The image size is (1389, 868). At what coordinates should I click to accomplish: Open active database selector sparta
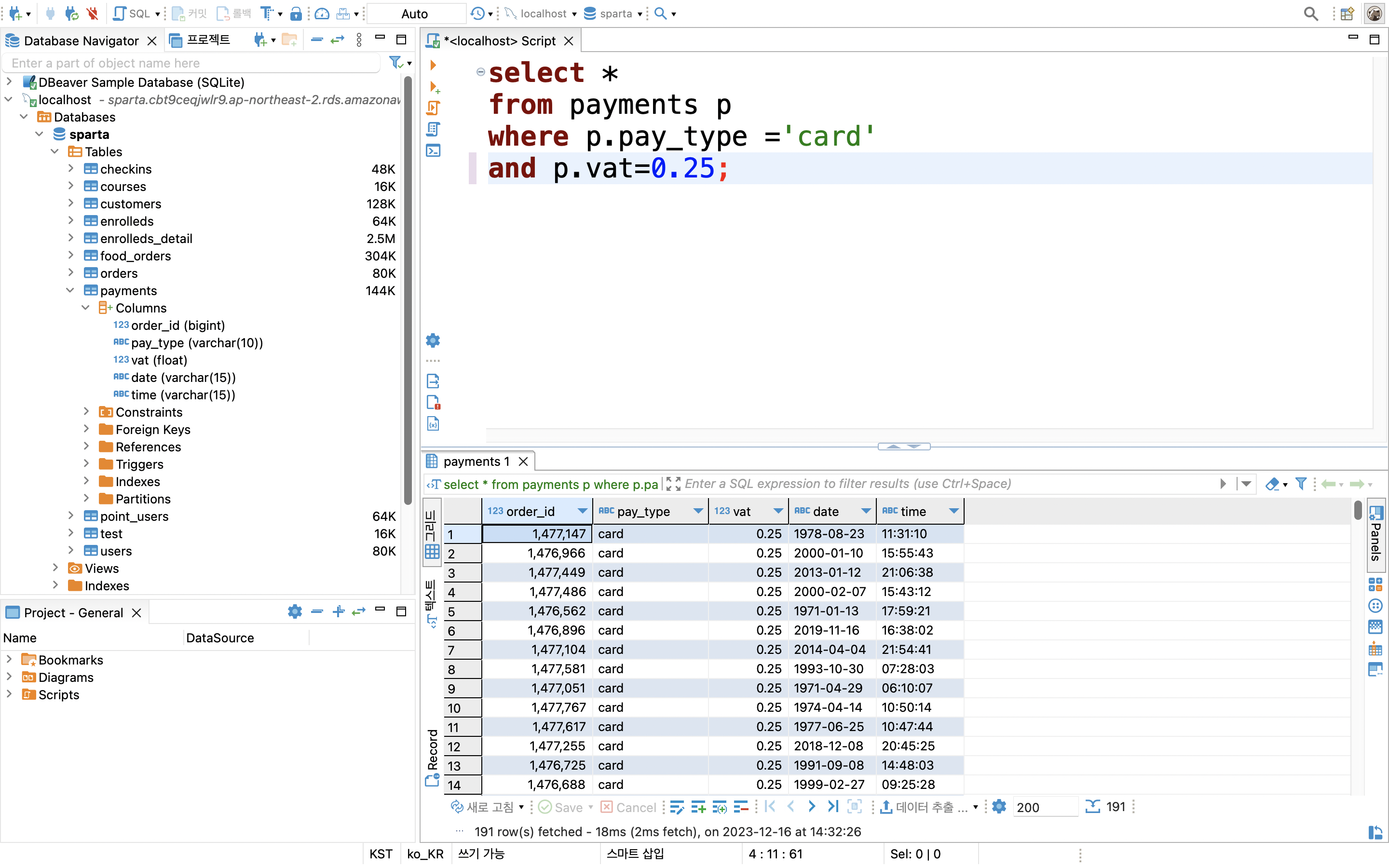pyautogui.click(x=613, y=13)
